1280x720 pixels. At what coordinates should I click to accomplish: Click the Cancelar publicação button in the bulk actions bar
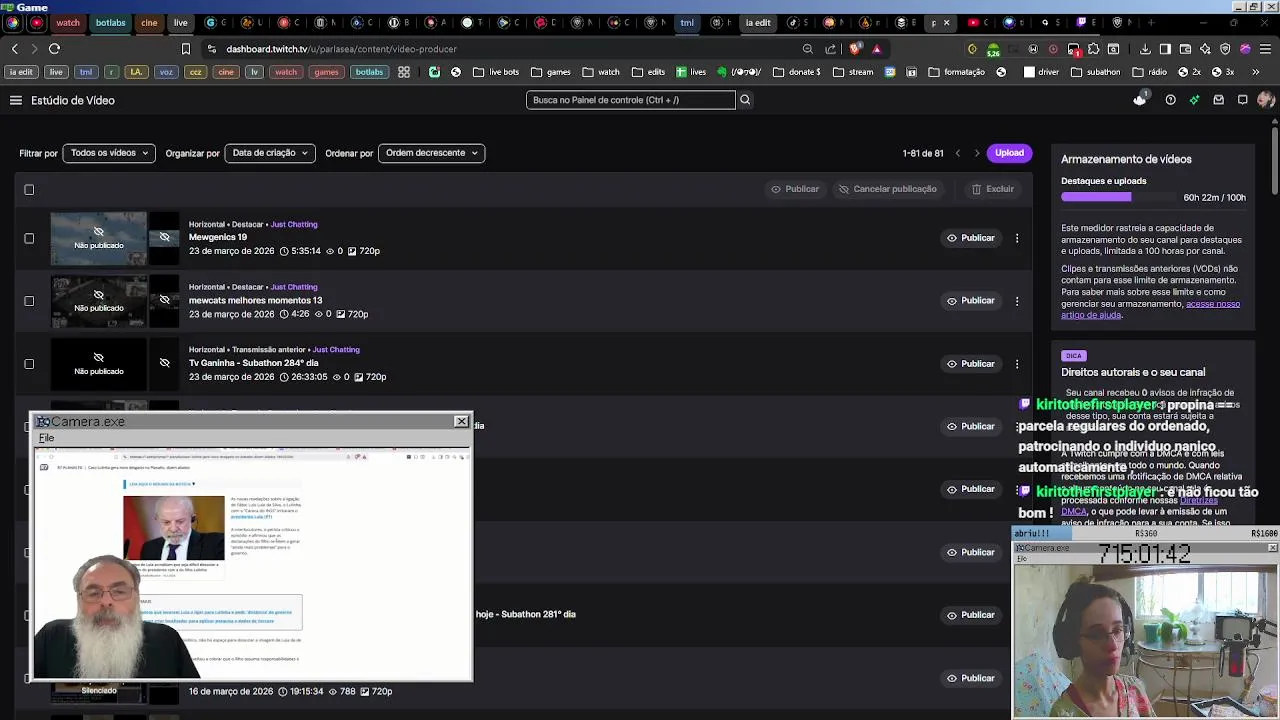click(x=888, y=189)
